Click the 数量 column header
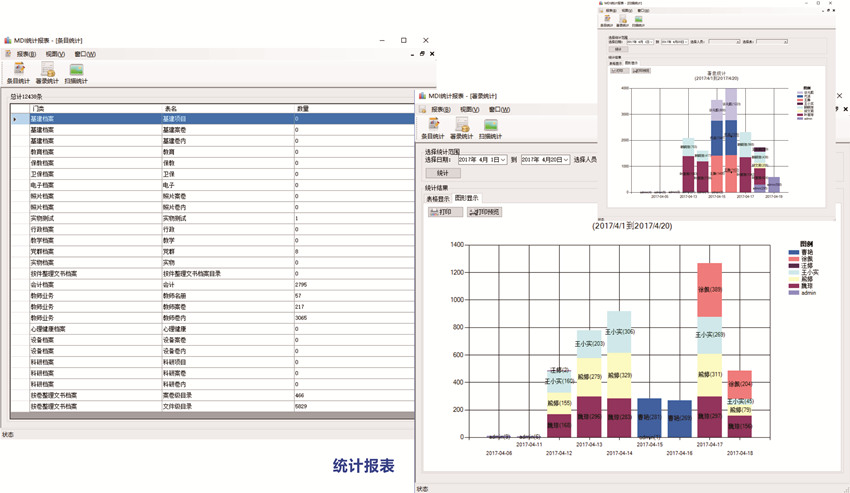The height and width of the screenshot is (493, 850). point(303,108)
